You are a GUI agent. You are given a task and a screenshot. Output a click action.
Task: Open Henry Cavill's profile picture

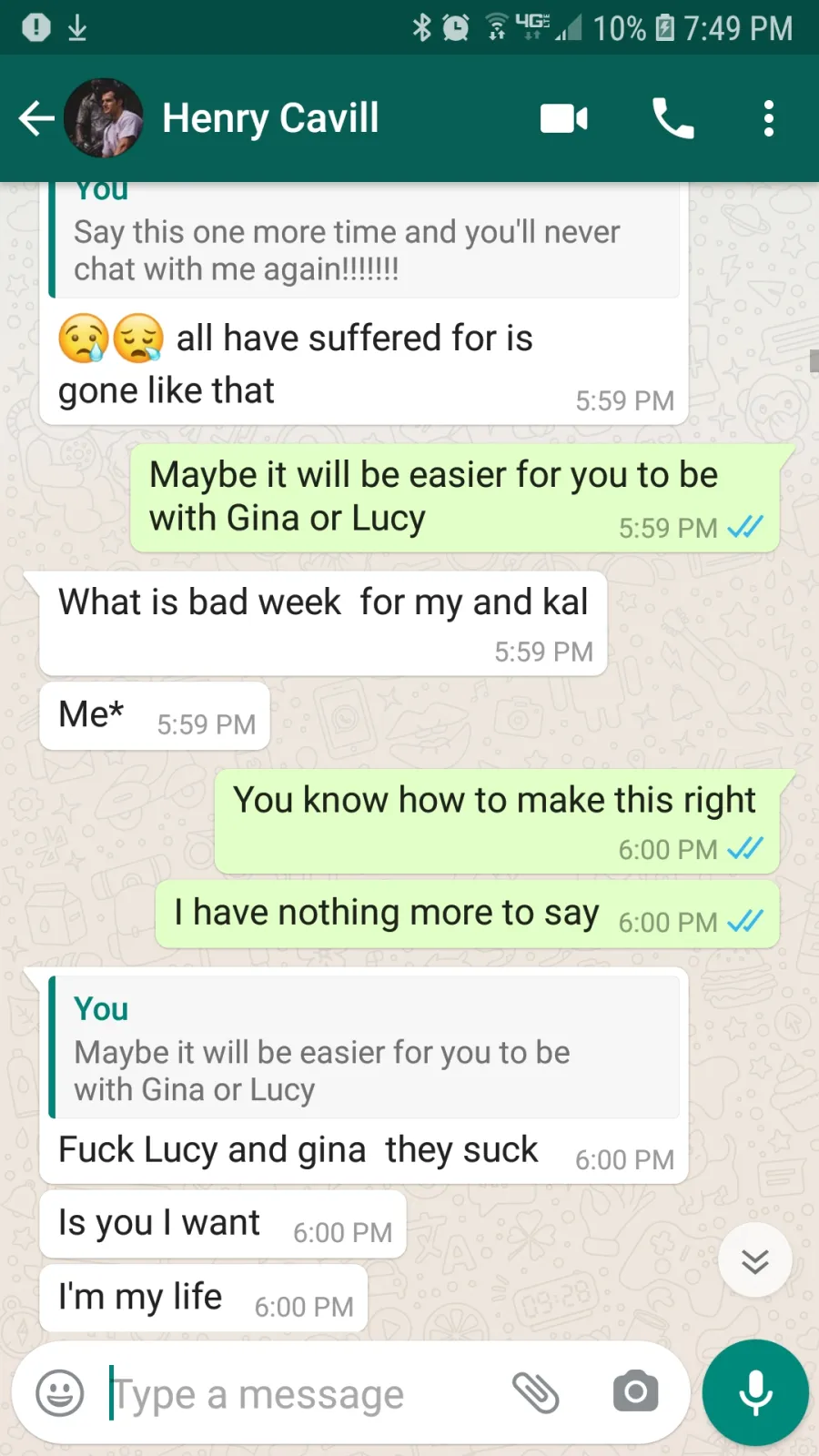(104, 118)
